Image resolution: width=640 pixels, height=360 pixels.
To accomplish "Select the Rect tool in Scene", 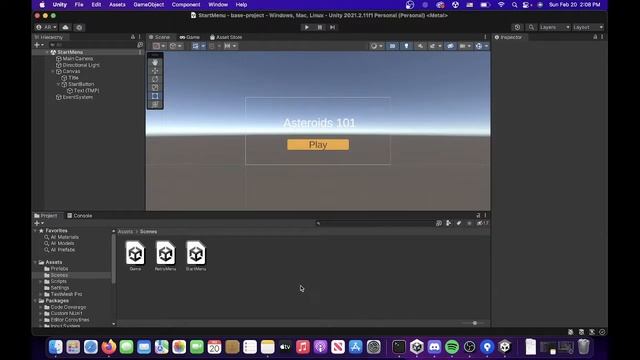I will pos(155,96).
